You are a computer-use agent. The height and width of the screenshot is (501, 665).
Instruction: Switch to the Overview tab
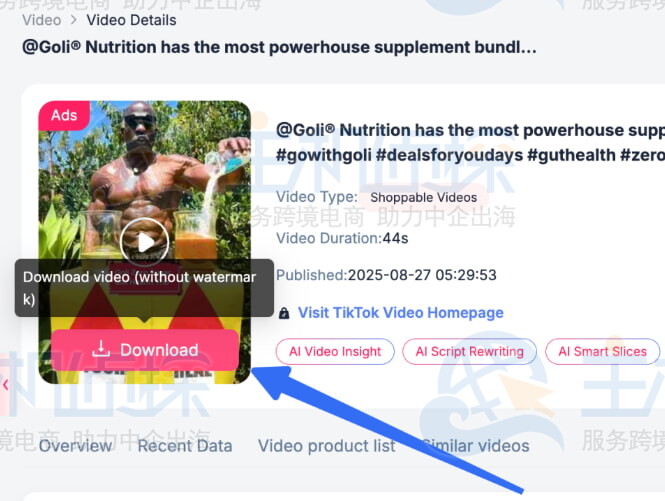75,446
